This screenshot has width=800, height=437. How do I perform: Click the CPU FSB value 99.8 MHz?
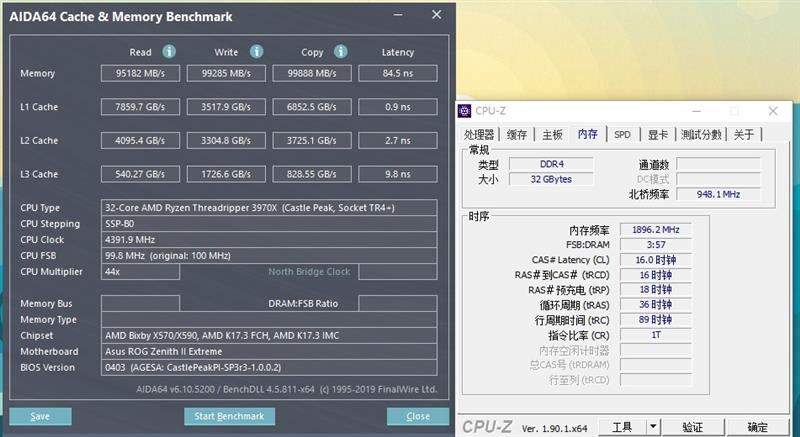point(269,255)
